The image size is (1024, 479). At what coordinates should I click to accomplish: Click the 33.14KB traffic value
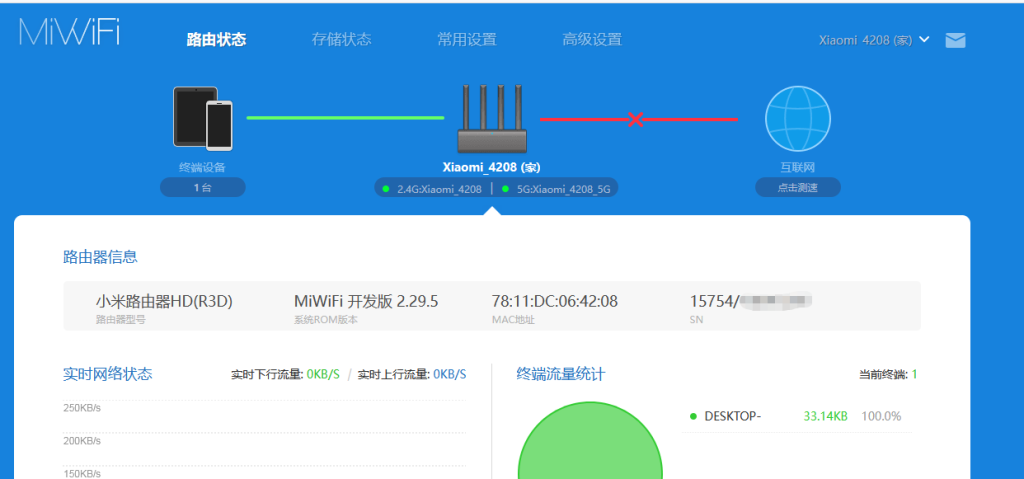pos(825,416)
